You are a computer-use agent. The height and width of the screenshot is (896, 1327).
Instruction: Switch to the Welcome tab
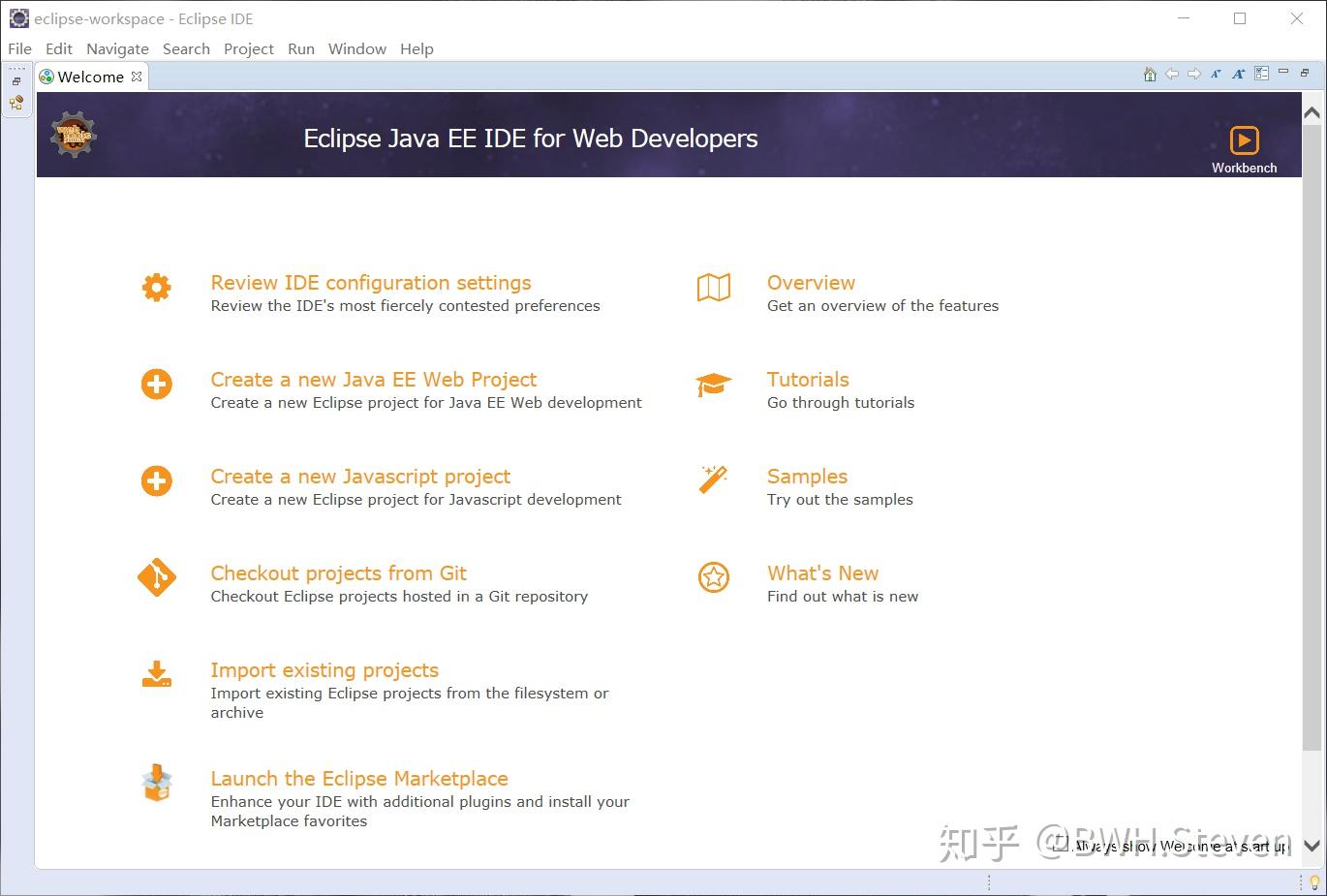[x=91, y=76]
